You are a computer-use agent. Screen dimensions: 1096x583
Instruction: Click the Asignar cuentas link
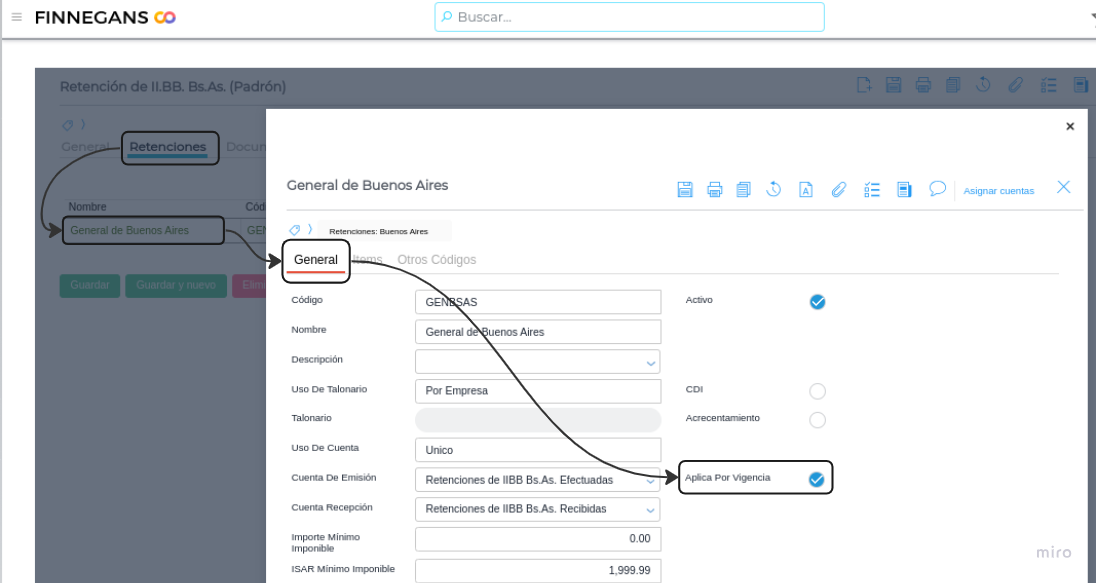[998, 190]
